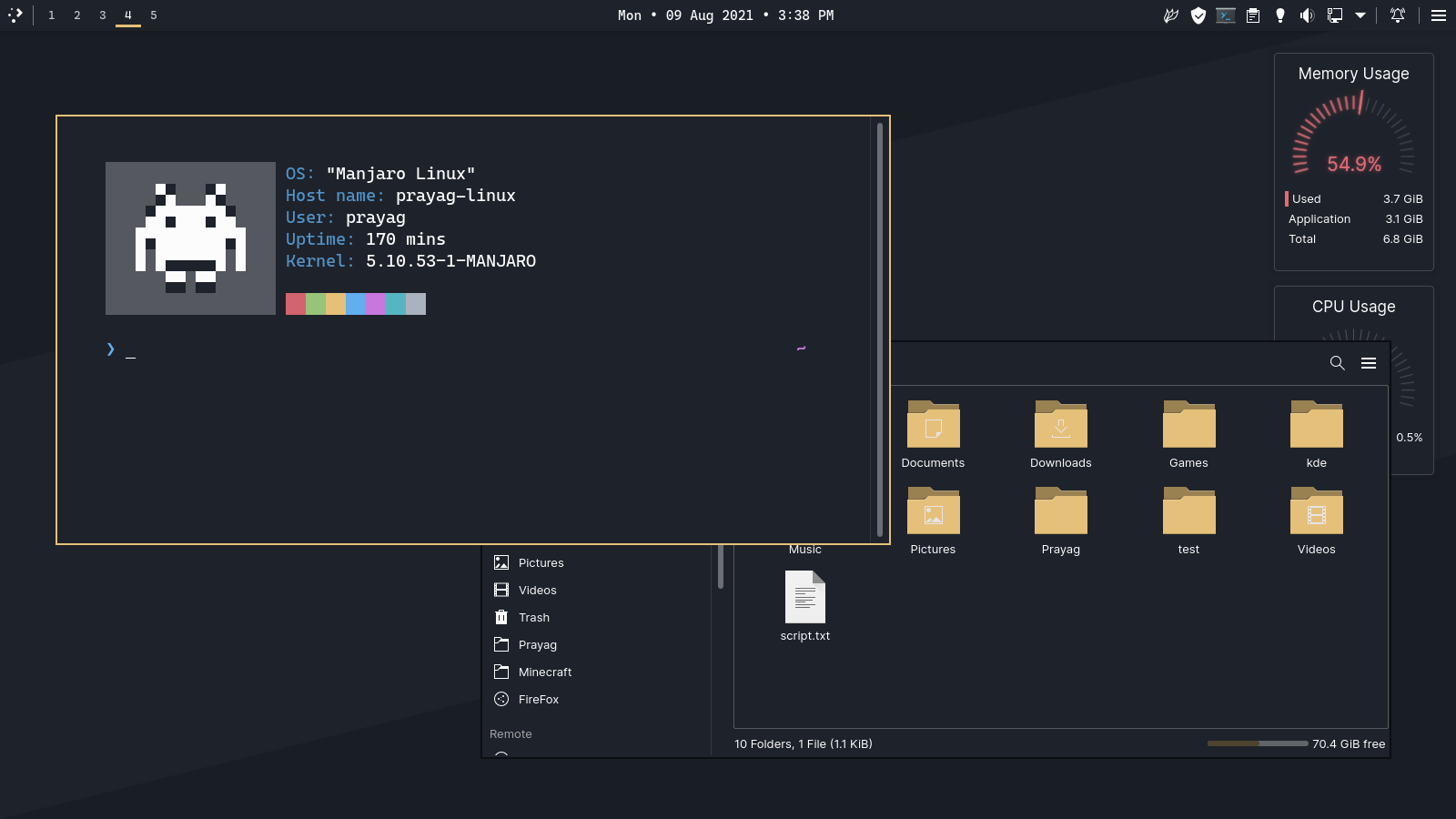Click the Host name line in terminal

point(400,196)
